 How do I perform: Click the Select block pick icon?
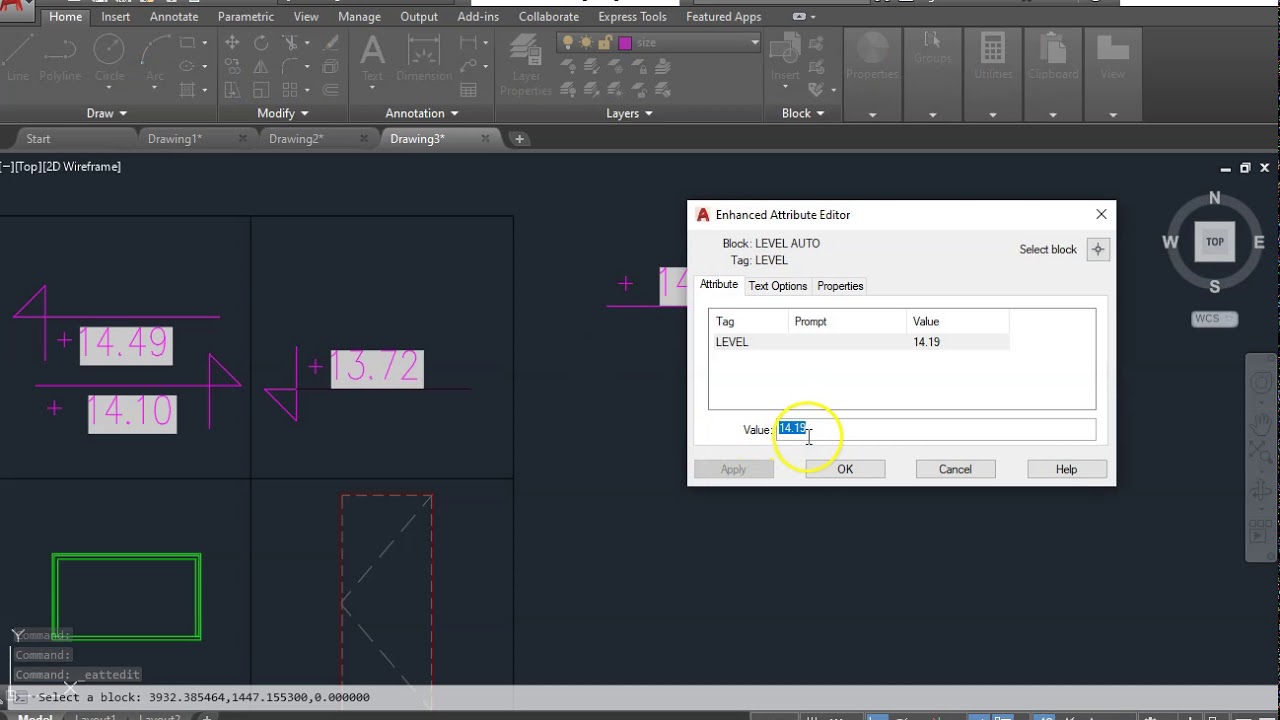click(x=1098, y=250)
